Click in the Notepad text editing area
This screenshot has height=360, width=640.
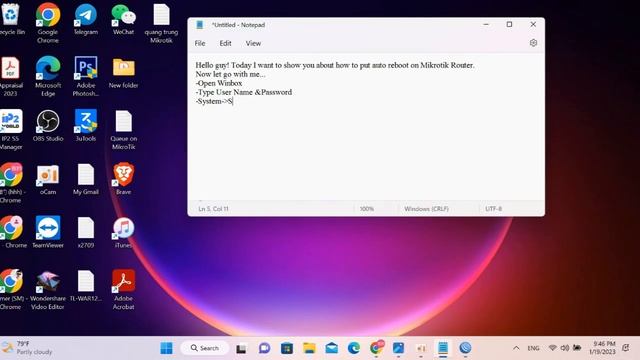tap(366, 127)
